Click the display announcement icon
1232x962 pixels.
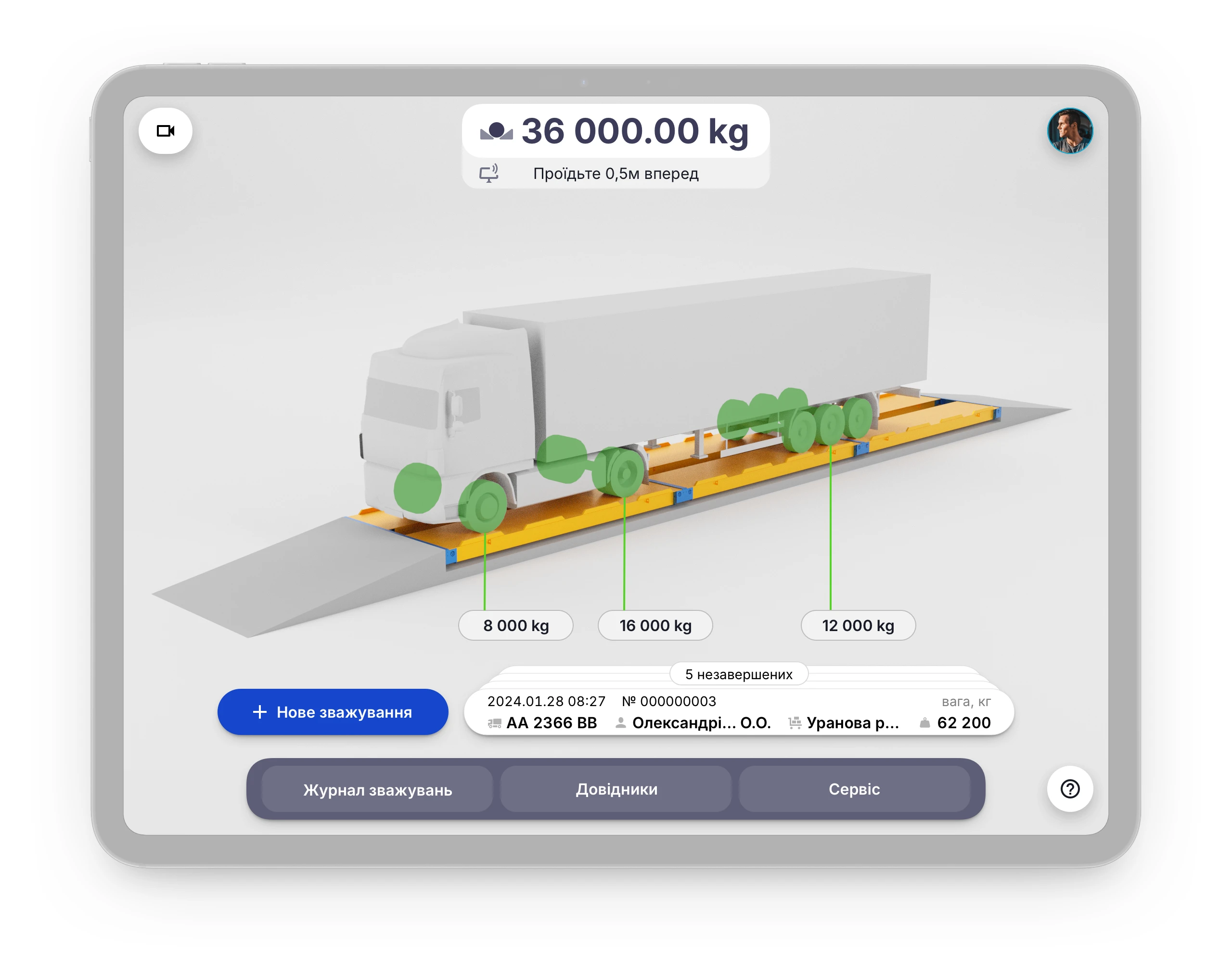coord(488,173)
